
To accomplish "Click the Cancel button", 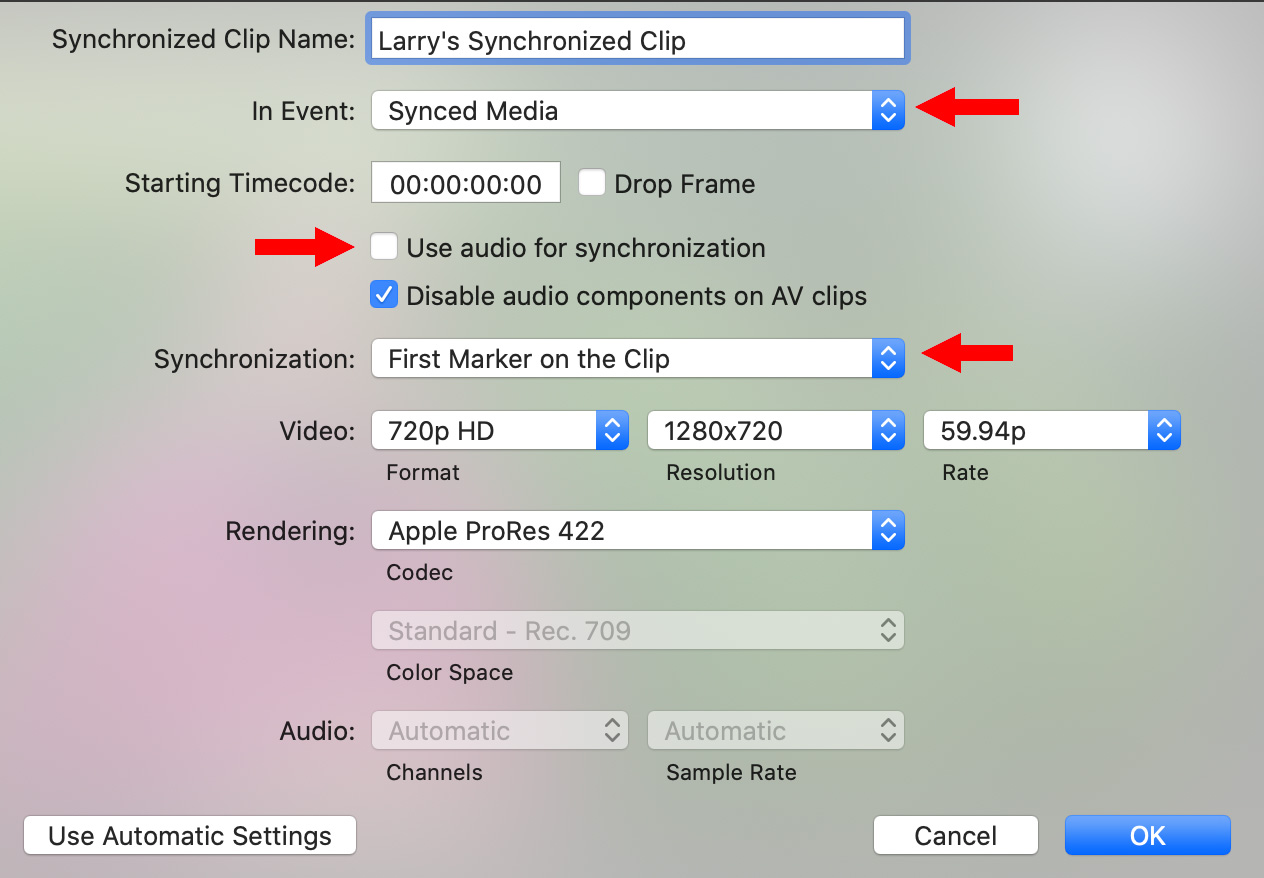I will (x=956, y=836).
